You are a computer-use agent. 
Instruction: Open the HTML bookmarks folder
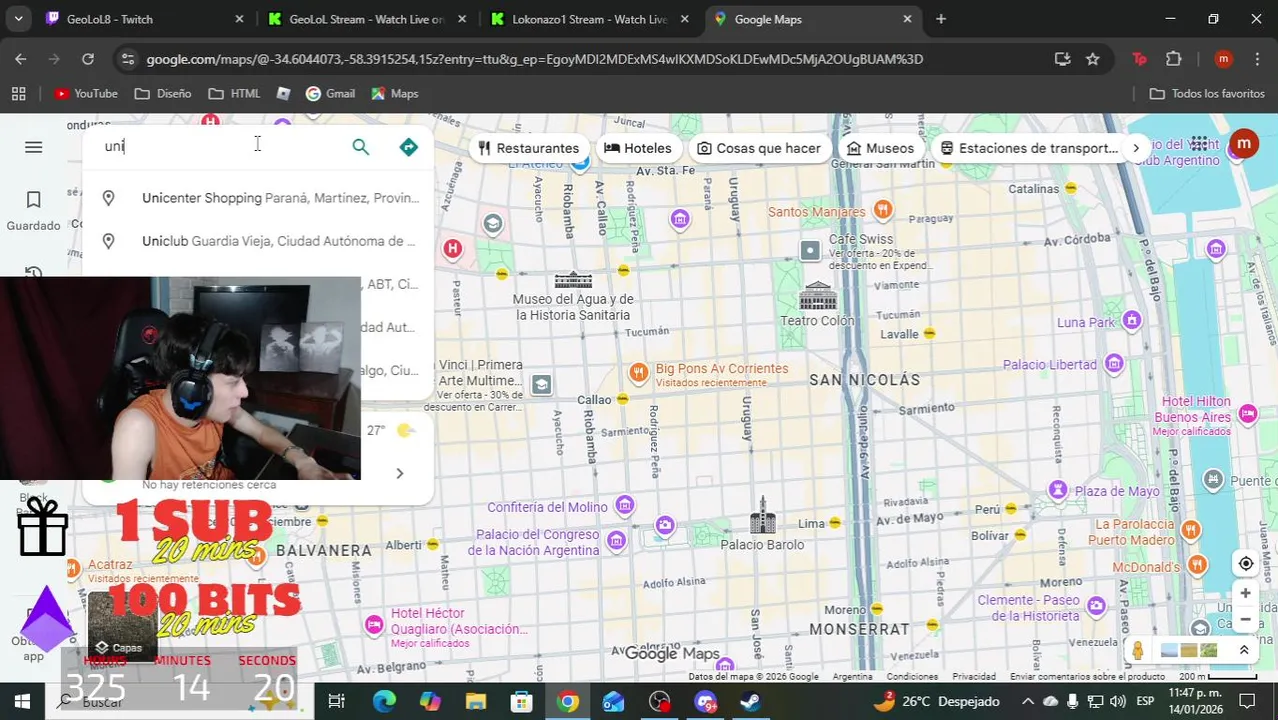[x=234, y=93]
